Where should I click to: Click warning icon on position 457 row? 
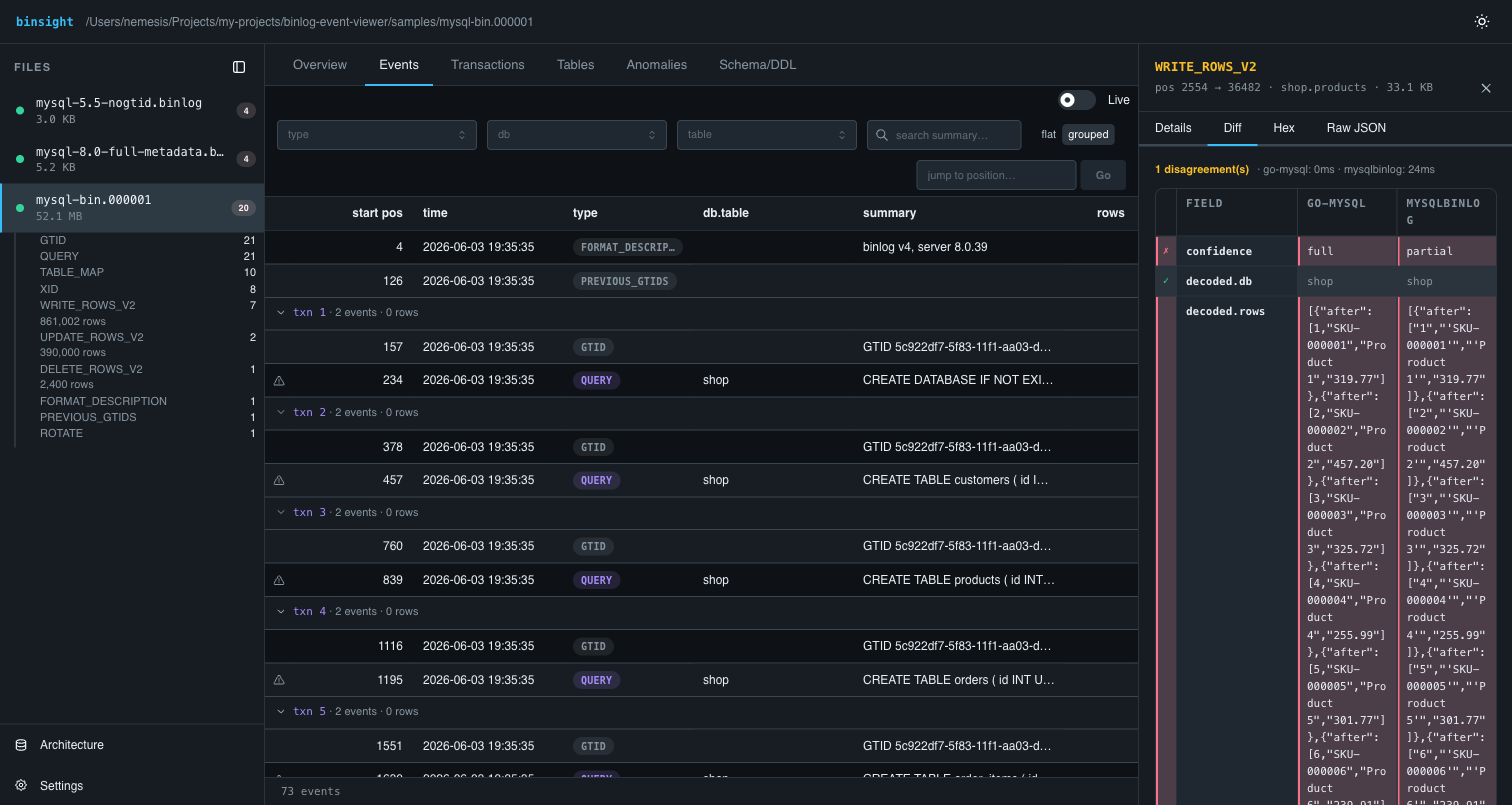coord(279,480)
